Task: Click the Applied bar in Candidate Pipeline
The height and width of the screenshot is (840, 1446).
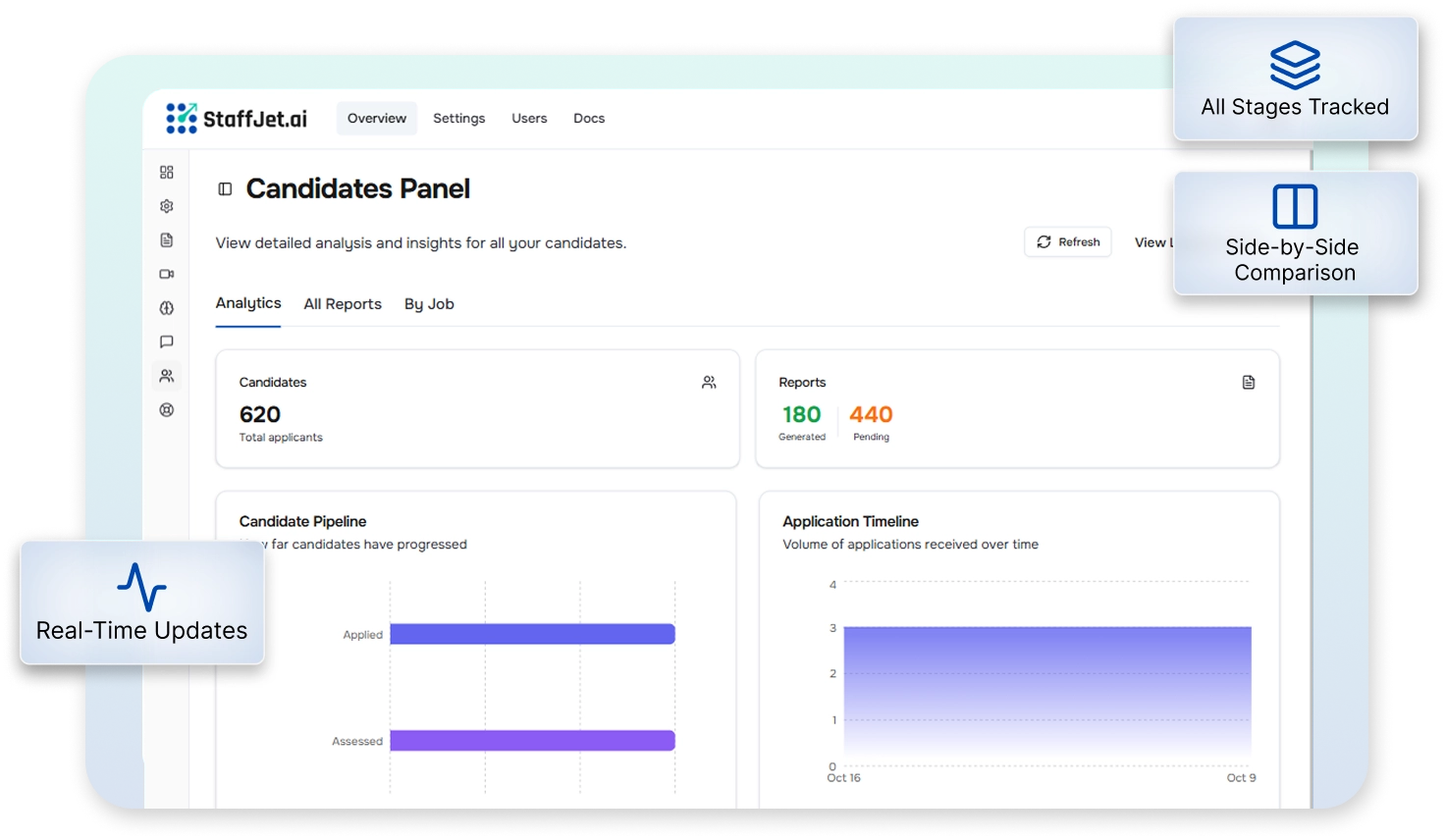Action: [532, 635]
